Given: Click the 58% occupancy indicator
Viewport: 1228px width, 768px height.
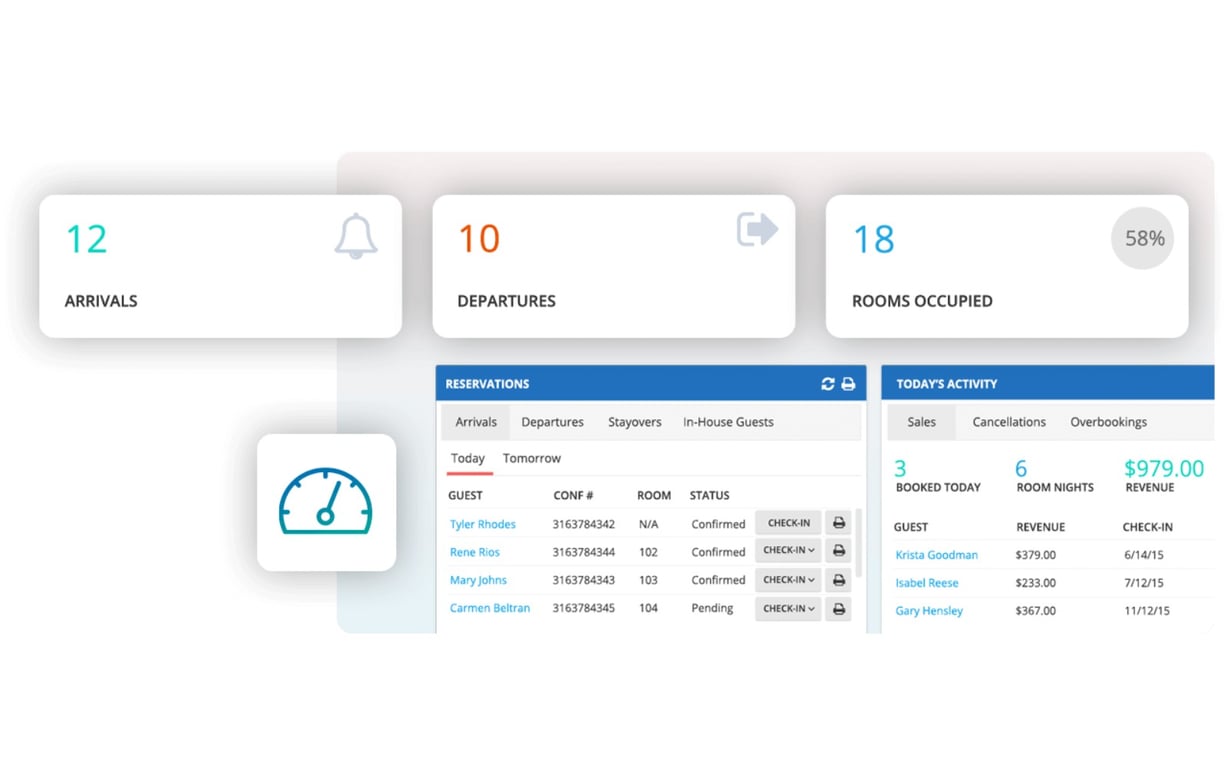Looking at the screenshot, I should pyautogui.click(x=1144, y=238).
